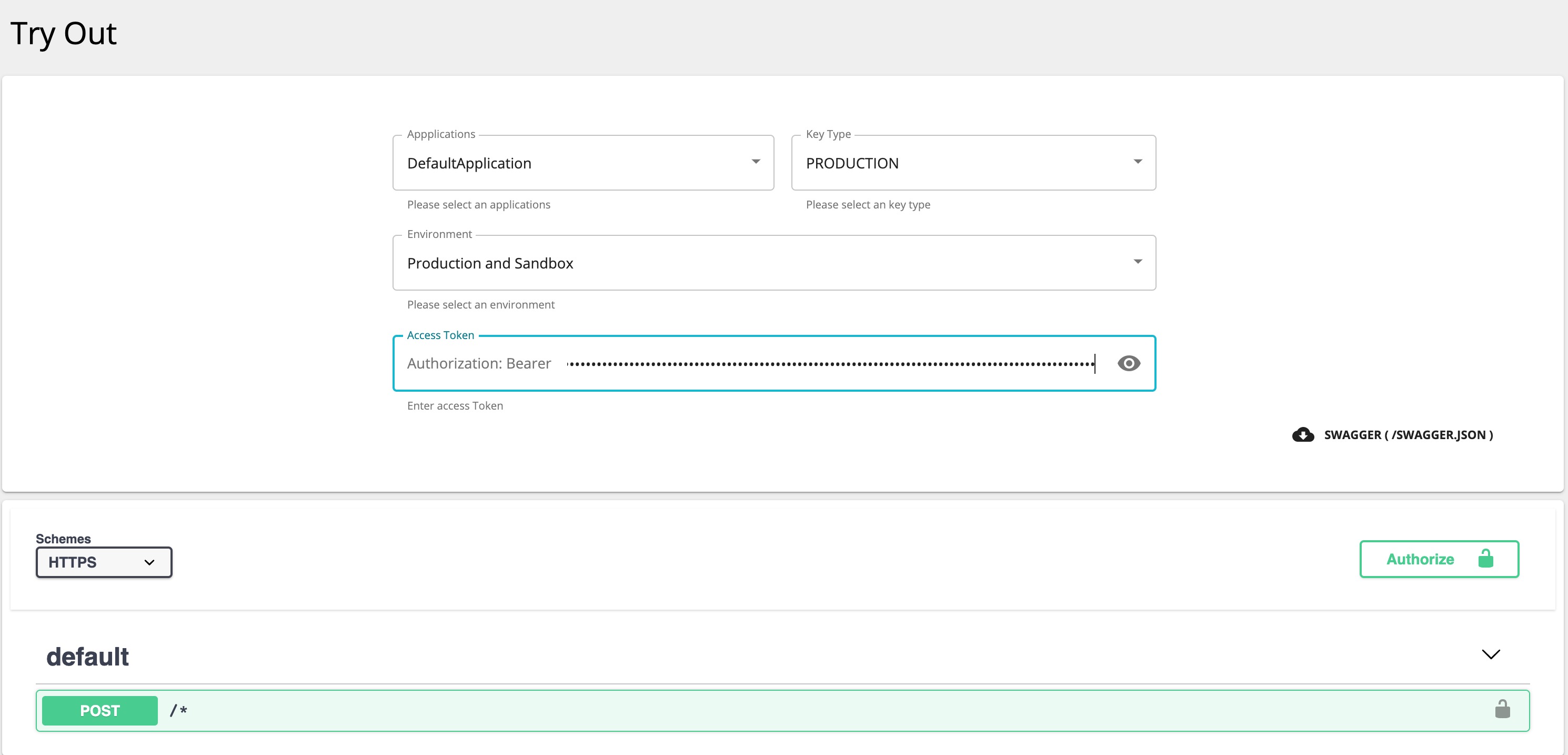
Task: Click the Environment dropdown caret icon
Action: coord(1138,262)
